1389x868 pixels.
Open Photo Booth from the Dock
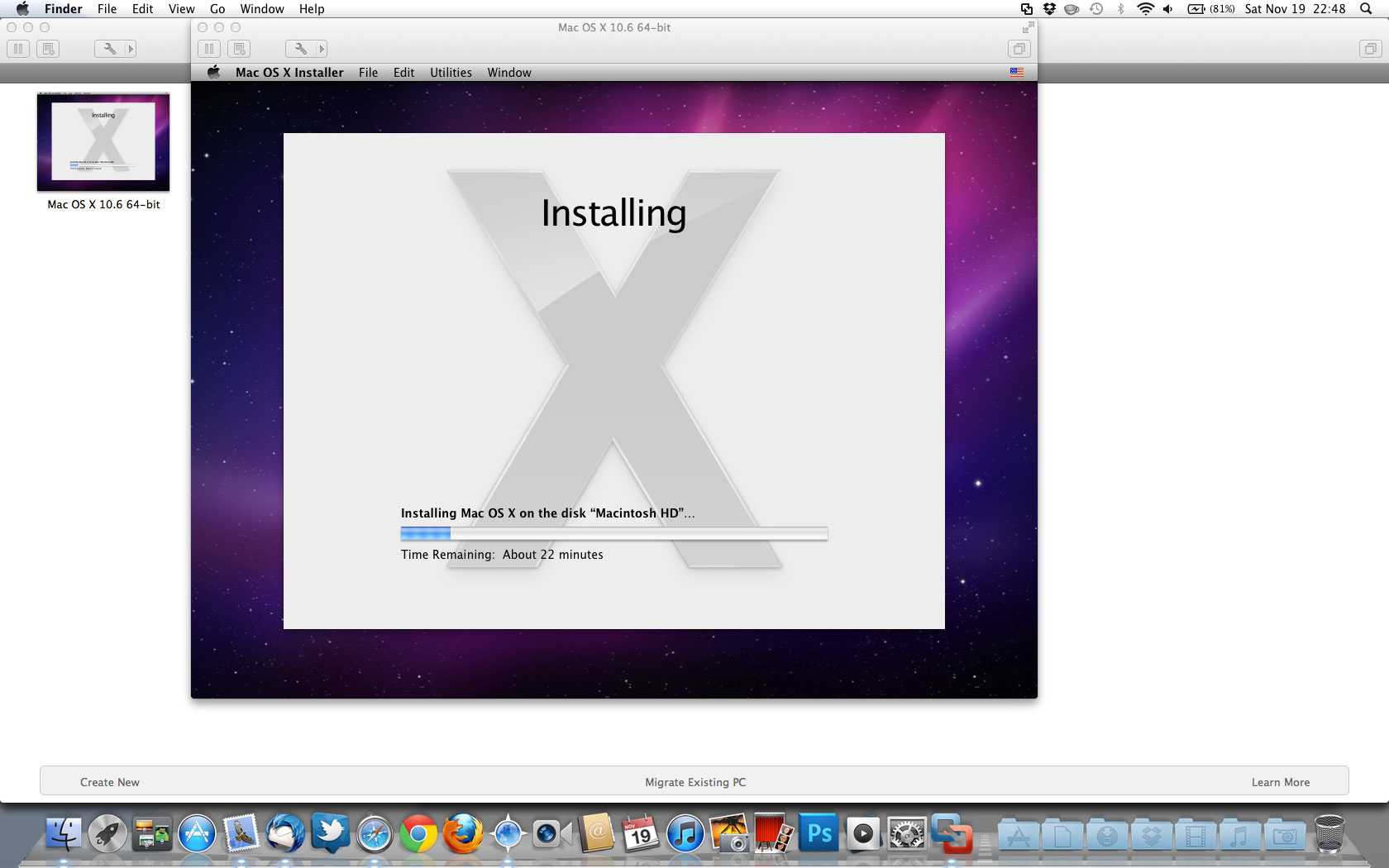point(774,833)
